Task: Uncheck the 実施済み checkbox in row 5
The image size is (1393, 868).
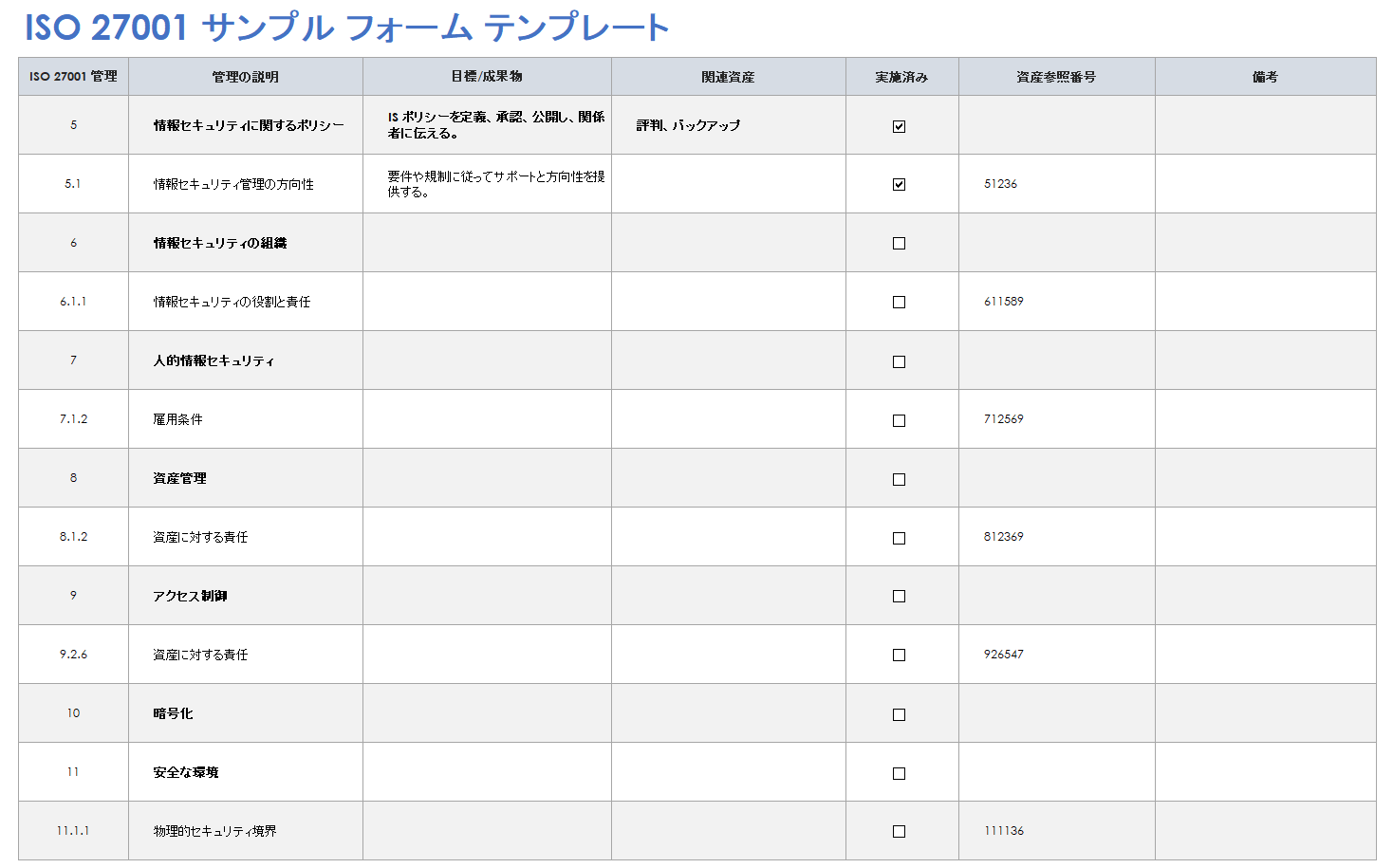Action: 899,126
